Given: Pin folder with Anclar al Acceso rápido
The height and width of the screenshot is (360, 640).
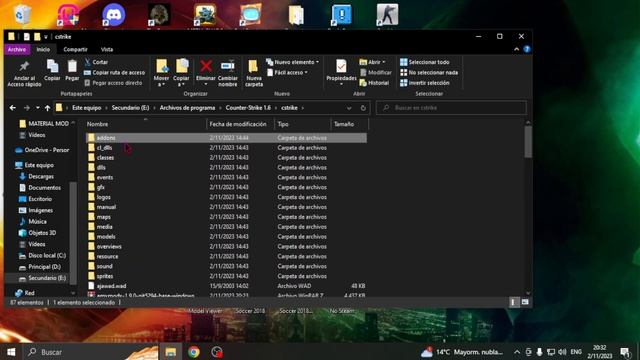Looking at the screenshot, I should 24,73.
